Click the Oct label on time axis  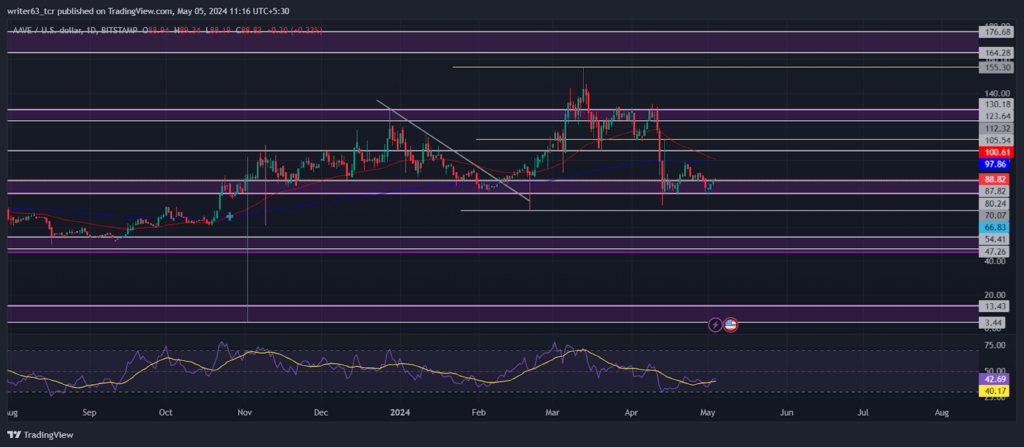[166, 414]
